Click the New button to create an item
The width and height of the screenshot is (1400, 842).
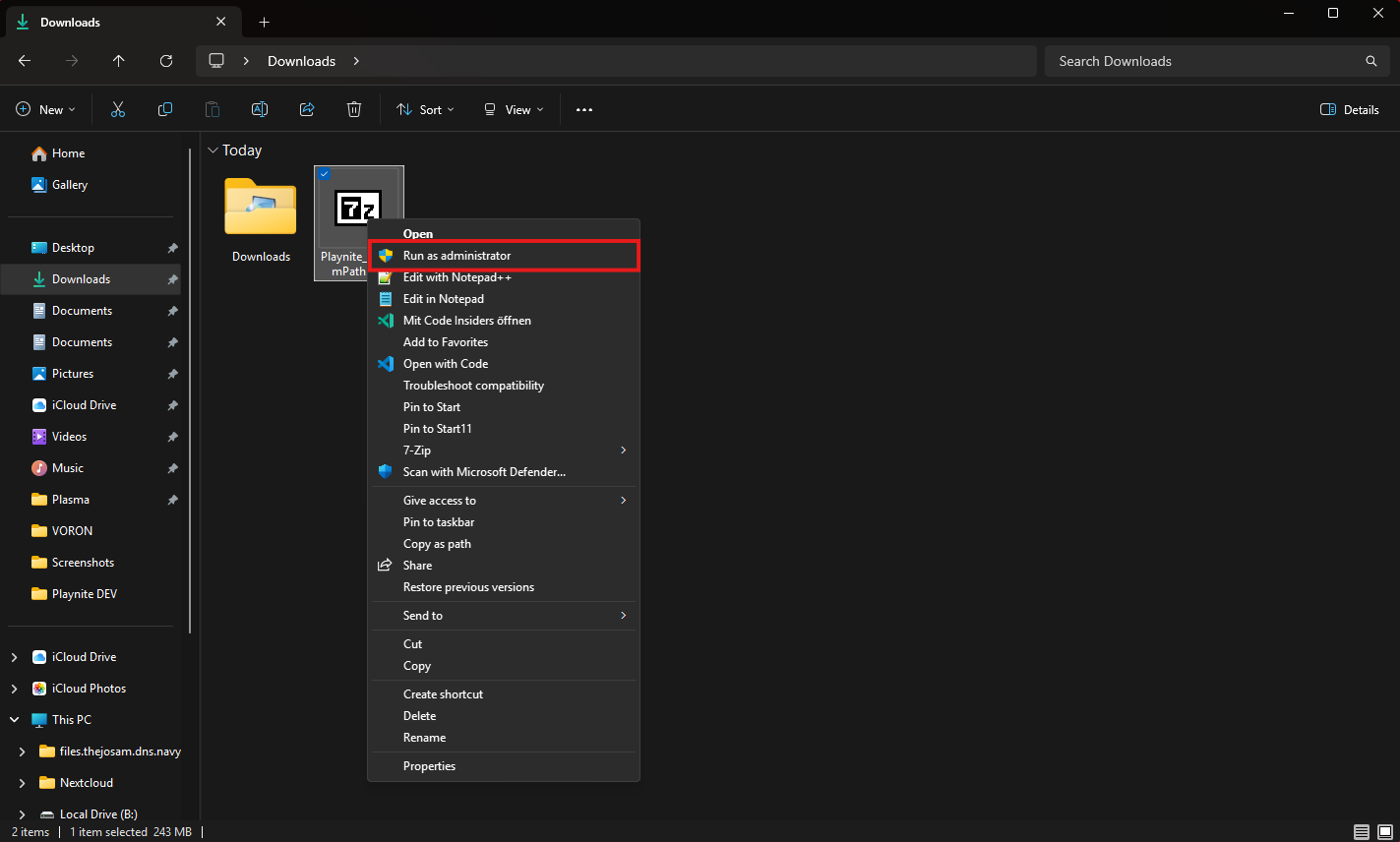pos(45,109)
